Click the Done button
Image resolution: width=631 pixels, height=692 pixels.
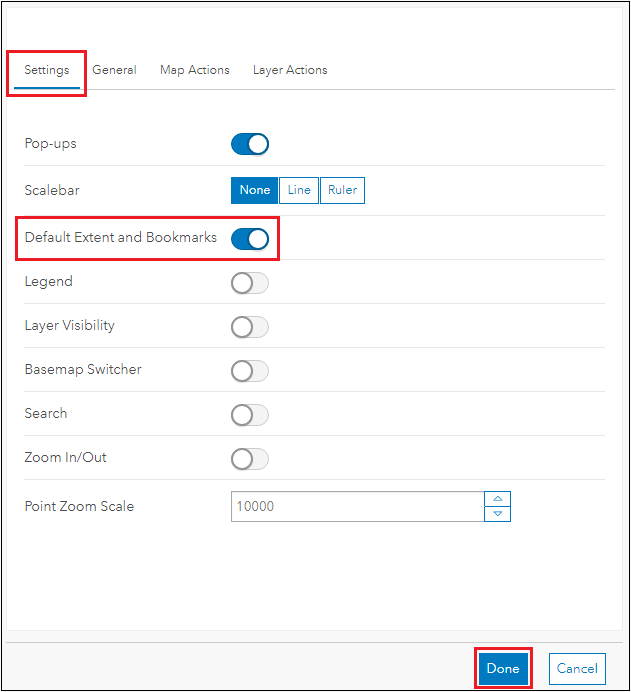pyautogui.click(x=503, y=669)
